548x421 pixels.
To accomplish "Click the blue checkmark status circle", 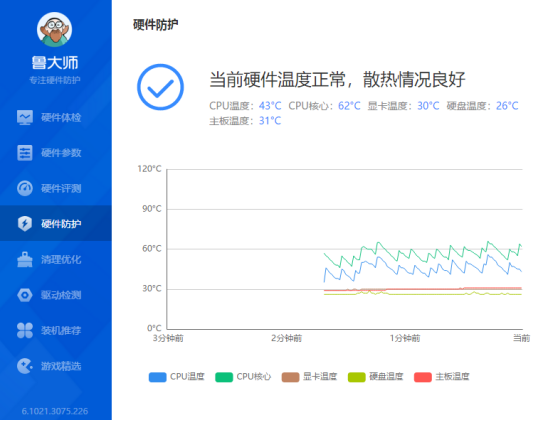I will click(160, 87).
